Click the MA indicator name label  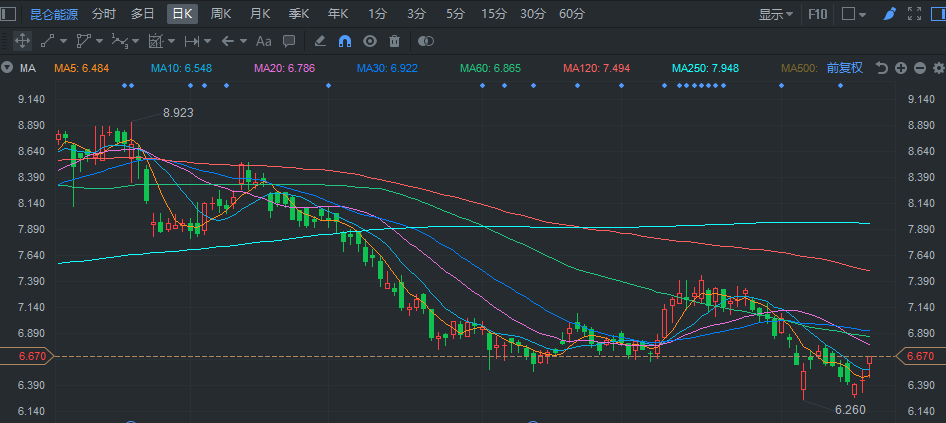click(x=28, y=68)
